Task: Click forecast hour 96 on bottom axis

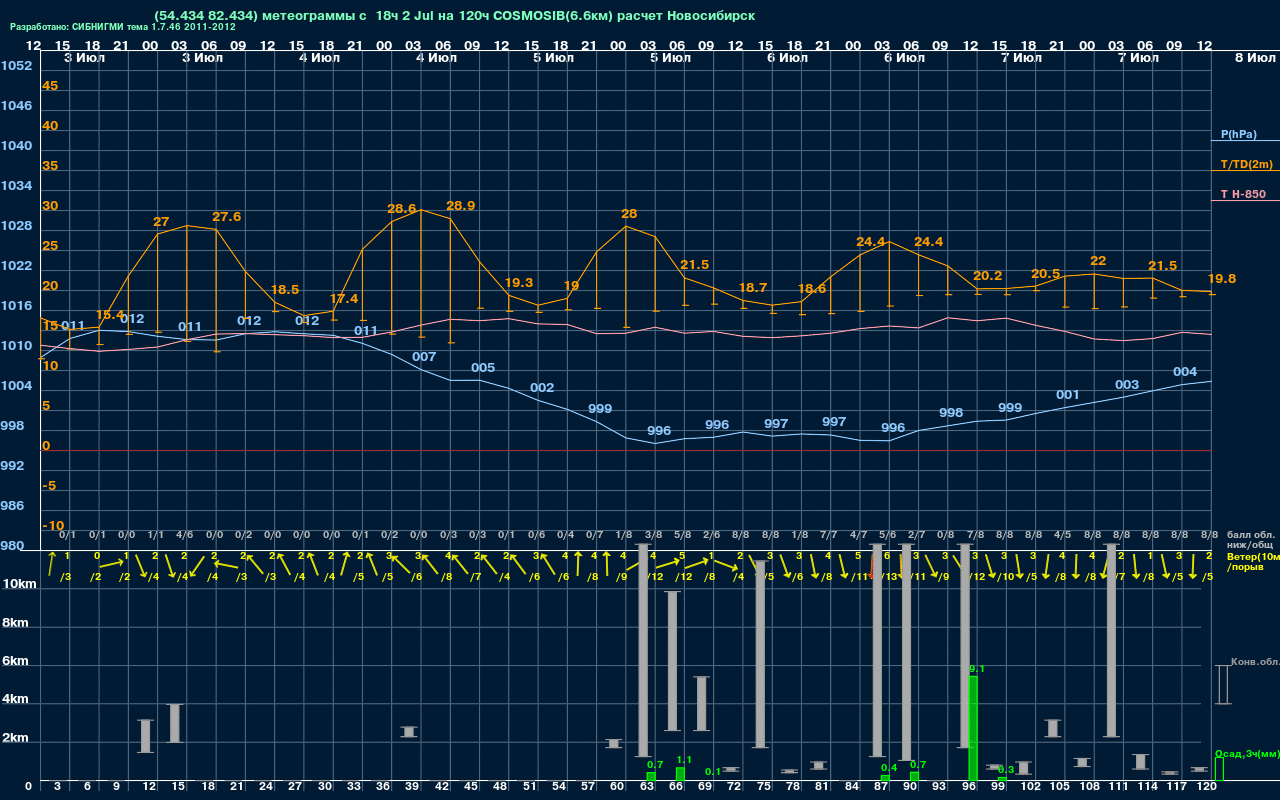Action: tap(968, 787)
